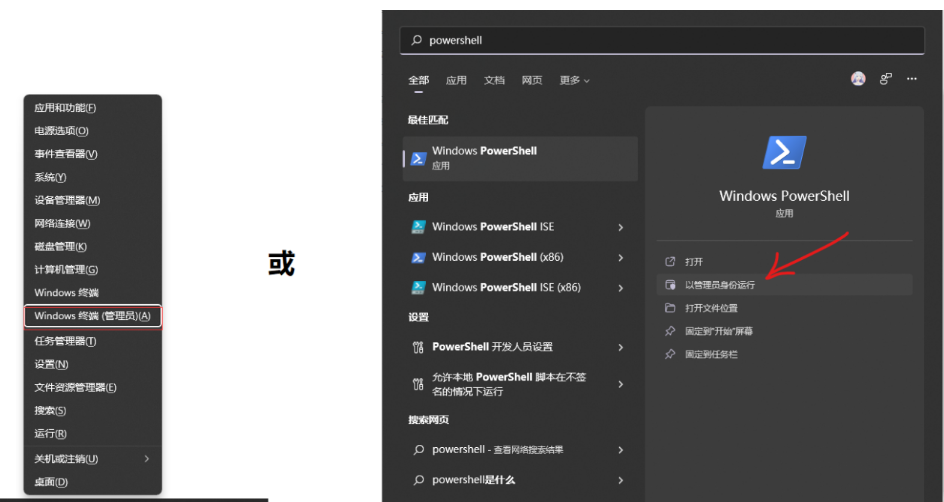Click the Windows PowerShell ISE (x86) icon
944x502 pixels.
tap(418, 288)
